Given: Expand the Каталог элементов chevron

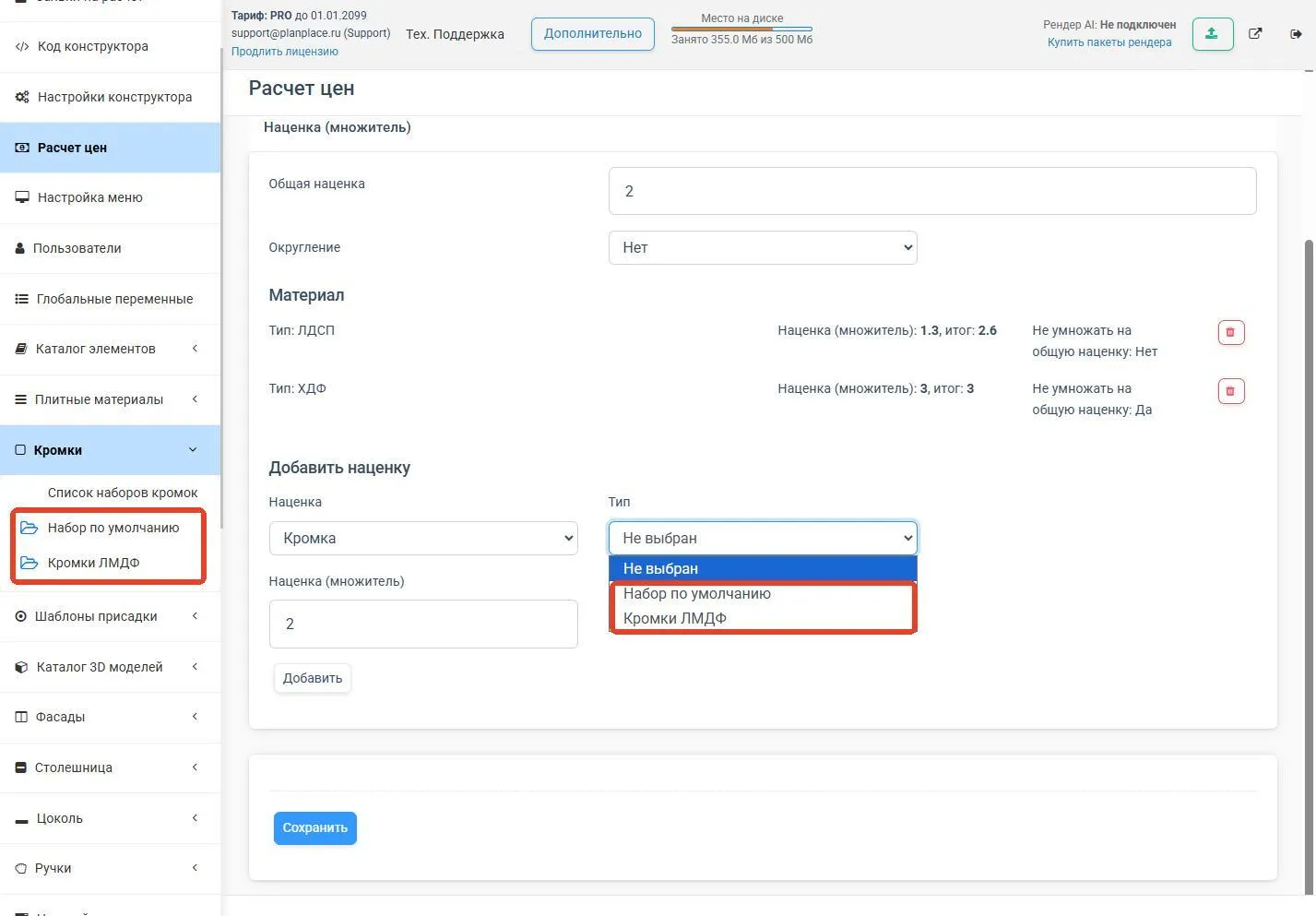Looking at the screenshot, I should click(x=195, y=349).
